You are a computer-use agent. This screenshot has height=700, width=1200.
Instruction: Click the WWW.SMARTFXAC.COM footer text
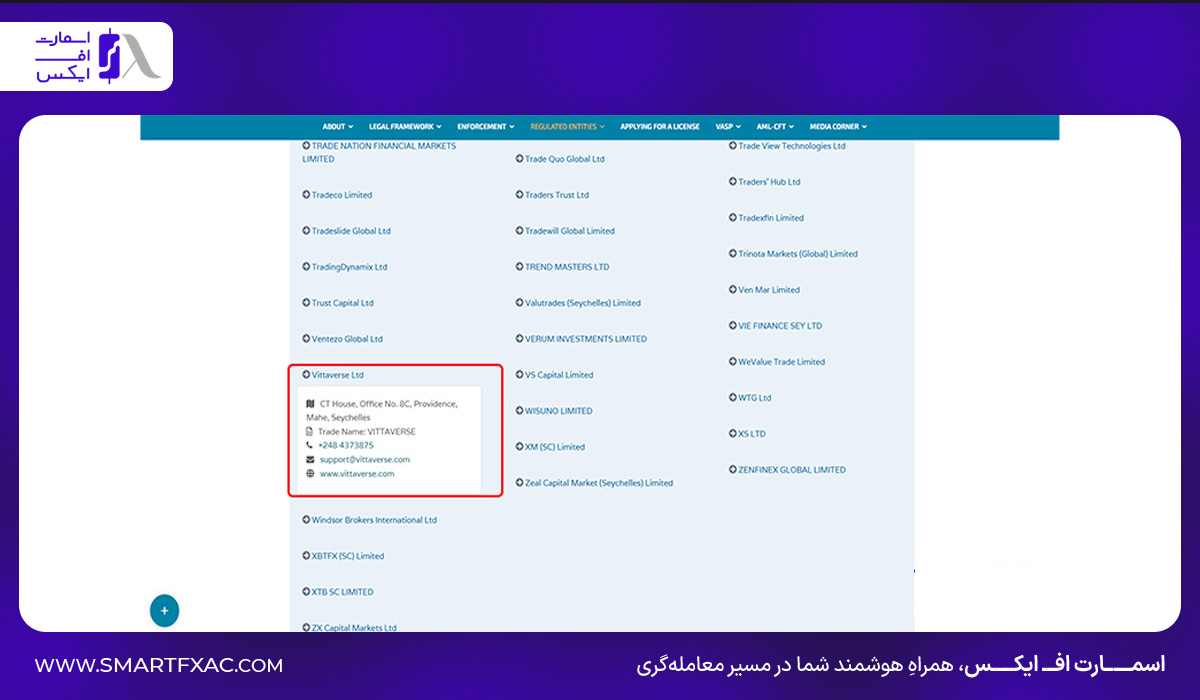[x=159, y=665]
